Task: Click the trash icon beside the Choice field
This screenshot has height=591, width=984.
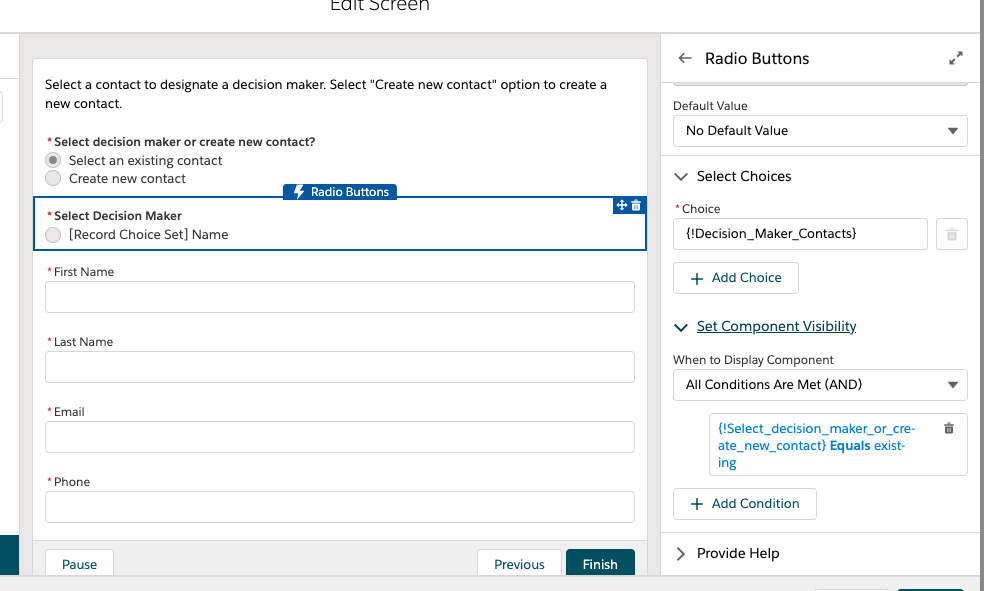Action: 951,234
